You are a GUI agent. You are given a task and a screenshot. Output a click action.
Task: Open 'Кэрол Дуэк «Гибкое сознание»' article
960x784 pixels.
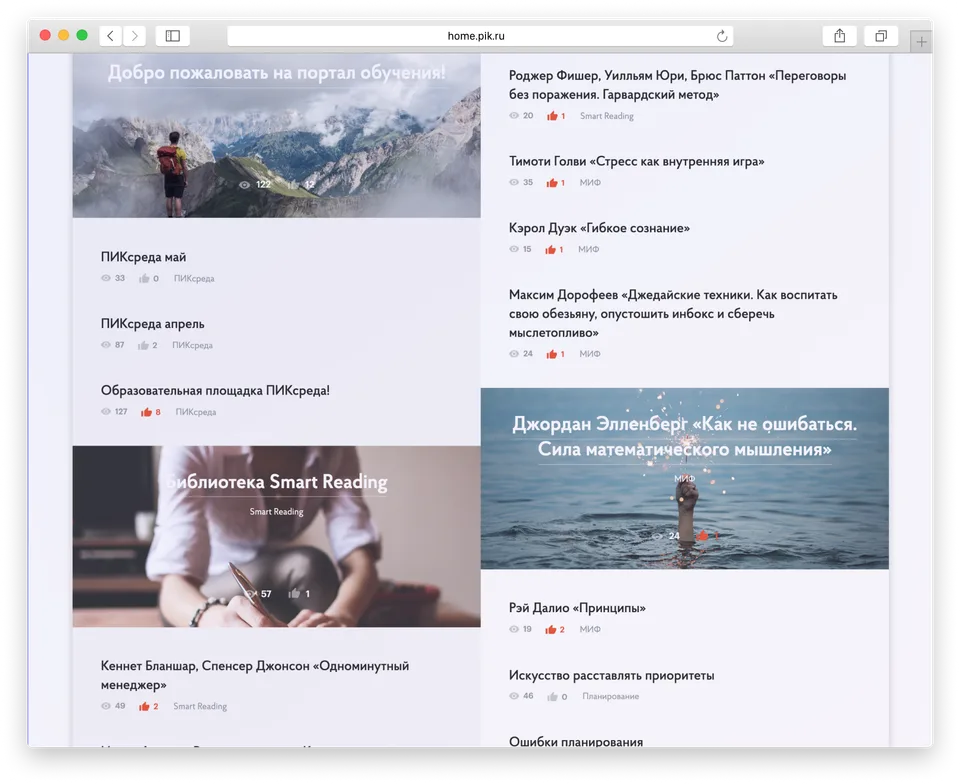coord(599,228)
